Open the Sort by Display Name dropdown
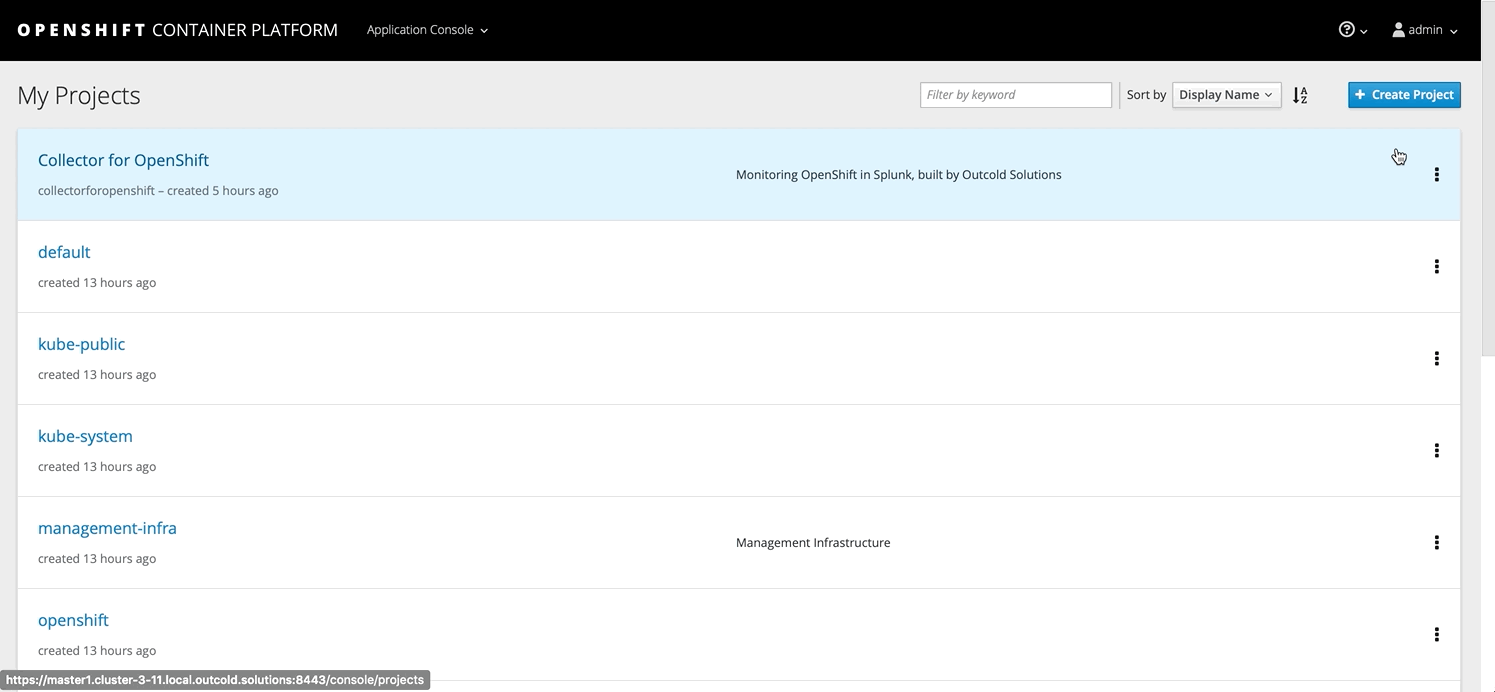1495x692 pixels. coord(1226,95)
